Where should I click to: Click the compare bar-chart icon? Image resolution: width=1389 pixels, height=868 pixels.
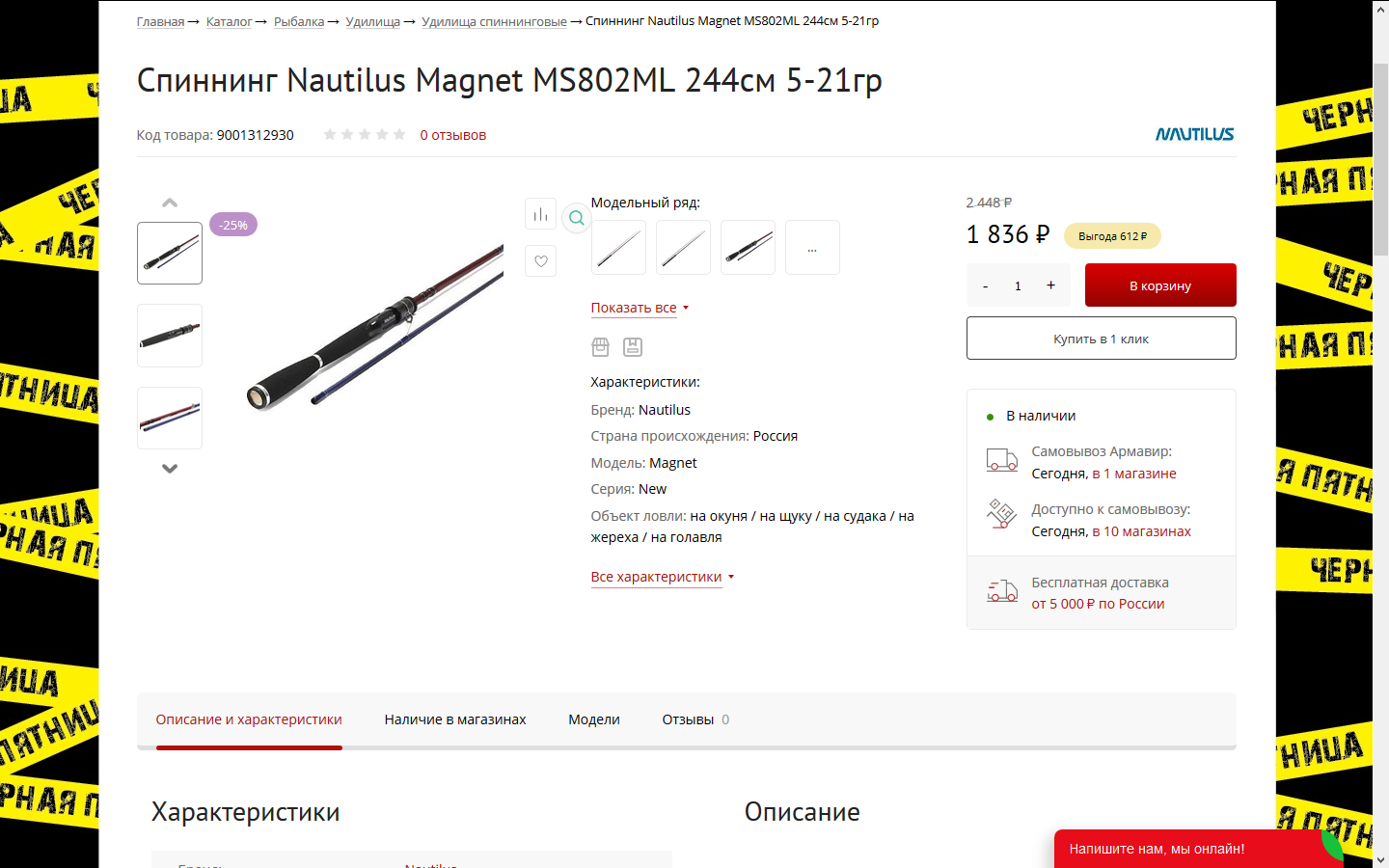coord(540,214)
